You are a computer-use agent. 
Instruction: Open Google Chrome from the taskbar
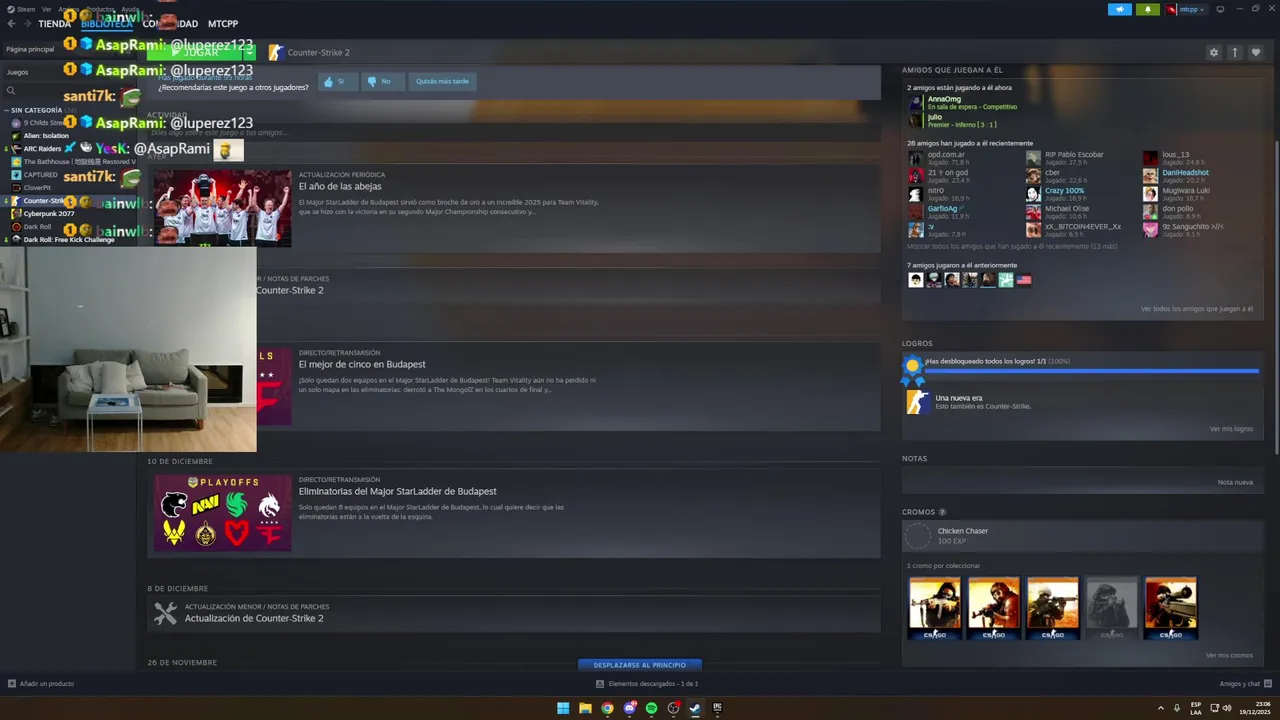[x=607, y=708]
